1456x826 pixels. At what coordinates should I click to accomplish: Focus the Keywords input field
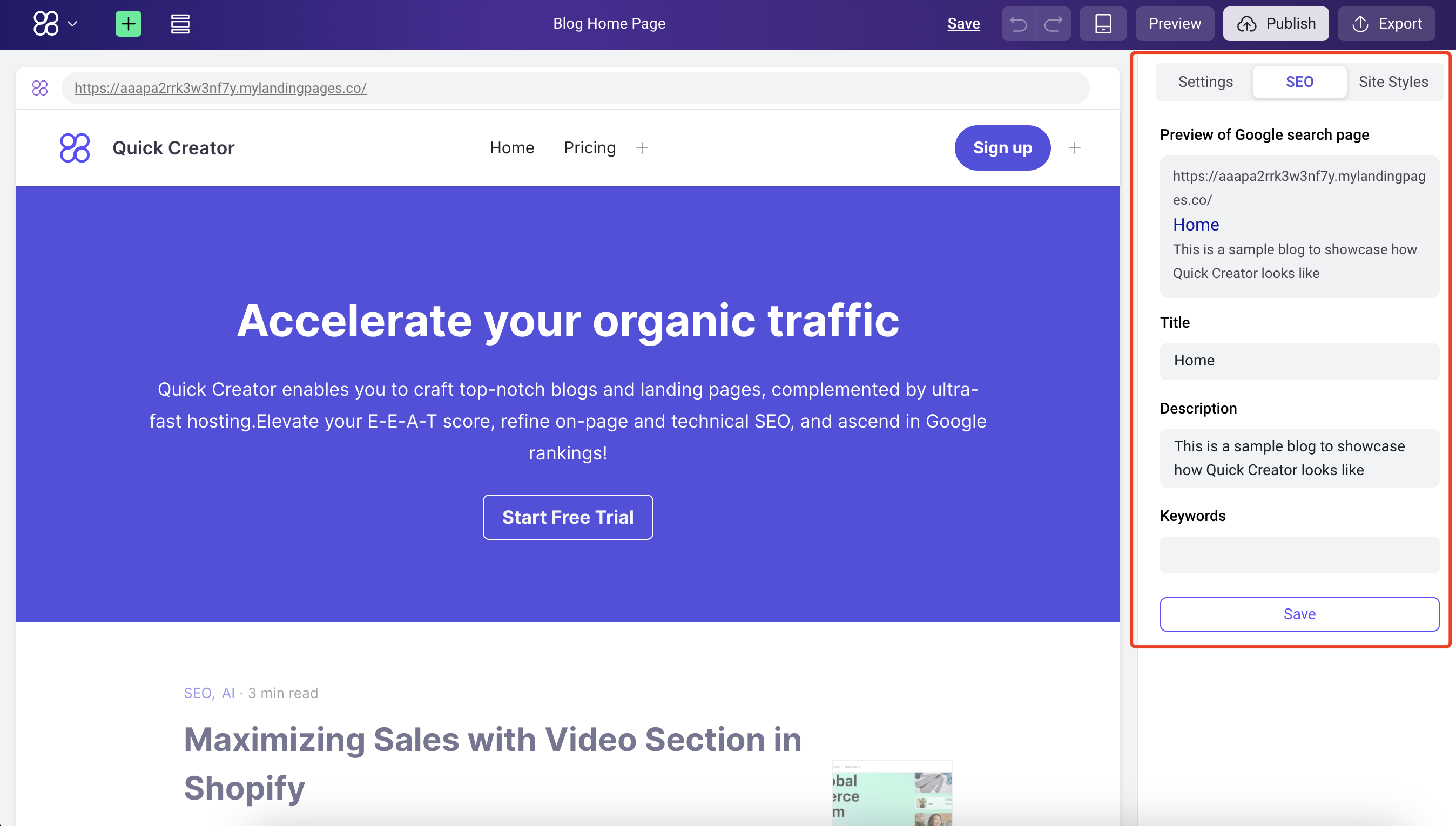1299,554
